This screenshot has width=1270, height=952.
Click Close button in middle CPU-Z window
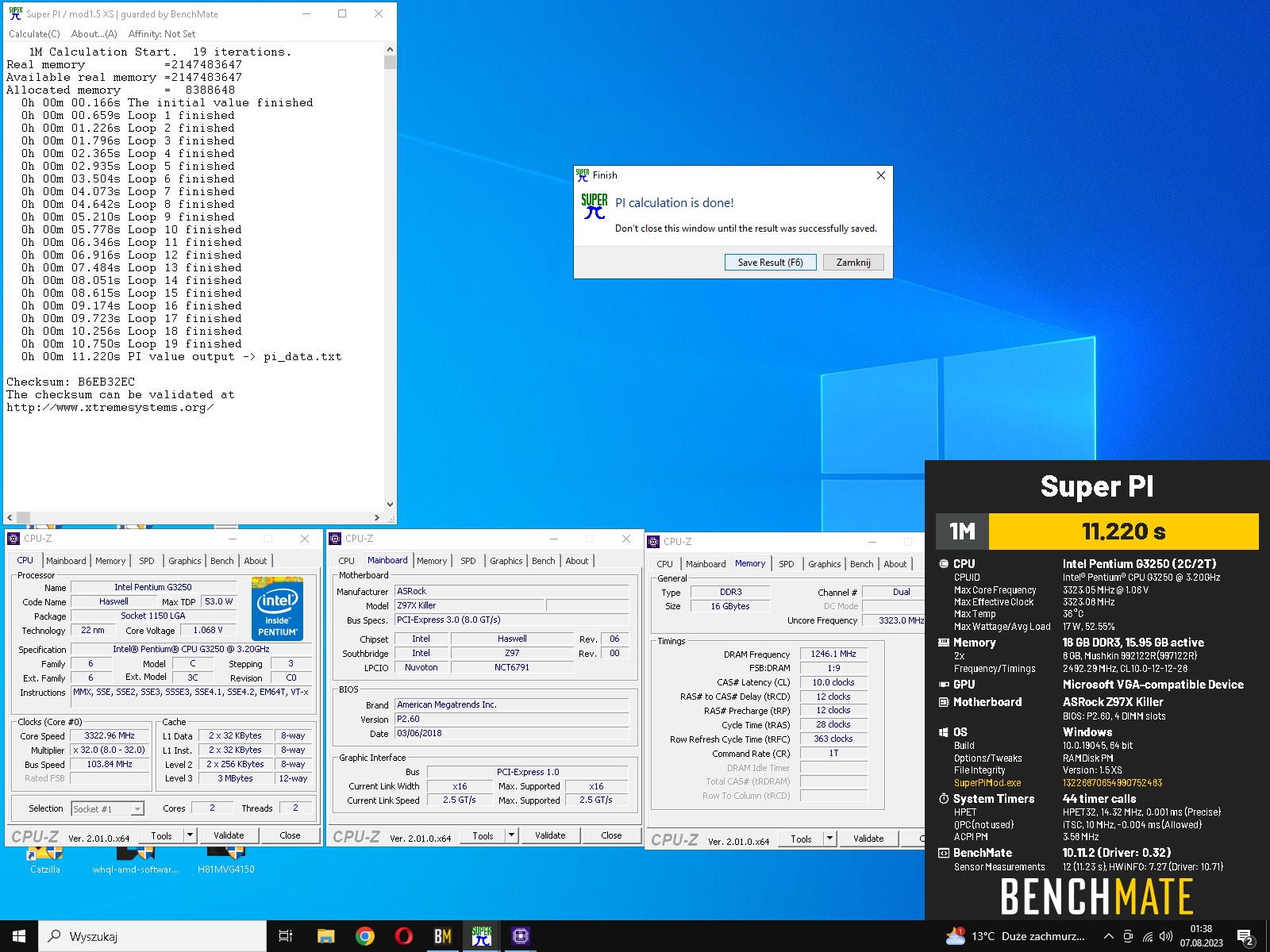point(611,835)
